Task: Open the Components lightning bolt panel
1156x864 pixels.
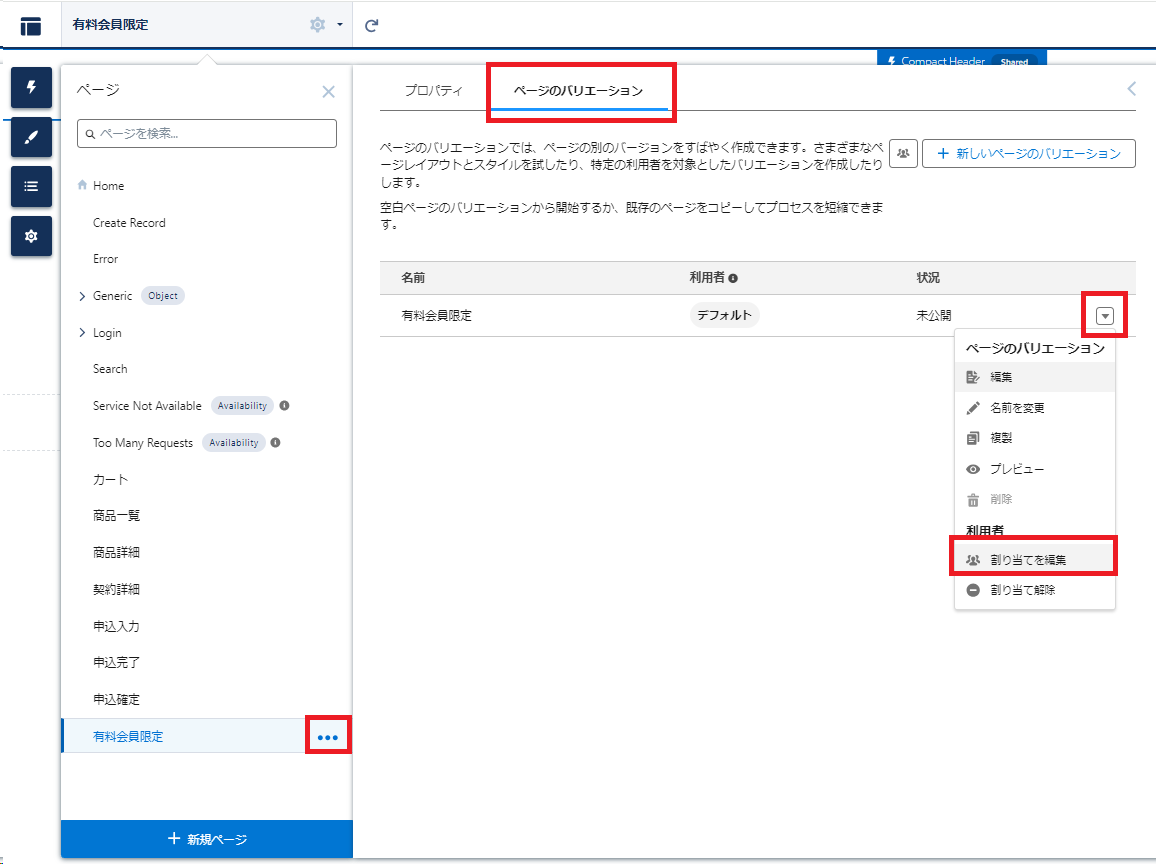Action: tap(31, 88)
